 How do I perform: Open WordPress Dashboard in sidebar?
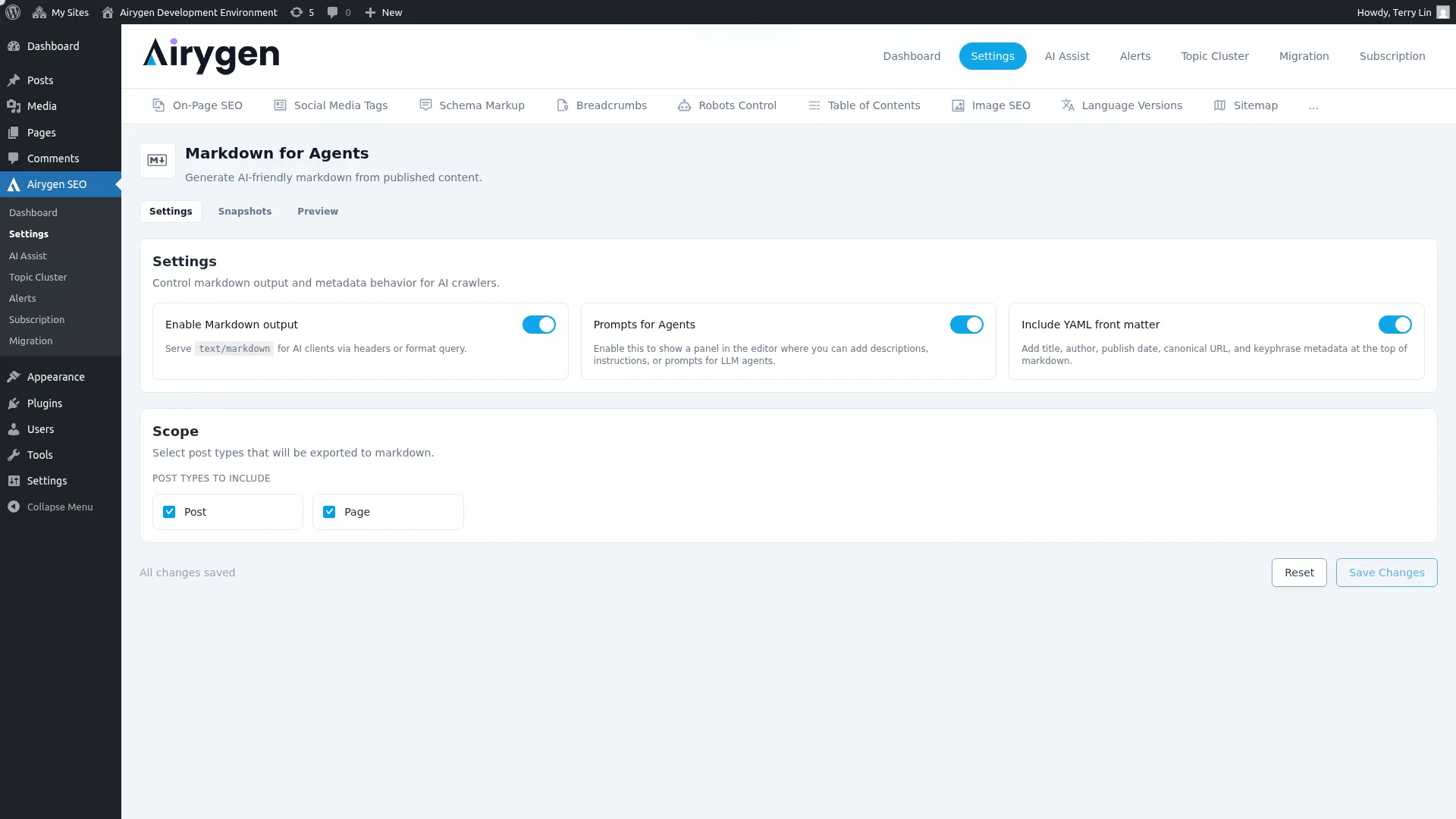pos(61,46)
